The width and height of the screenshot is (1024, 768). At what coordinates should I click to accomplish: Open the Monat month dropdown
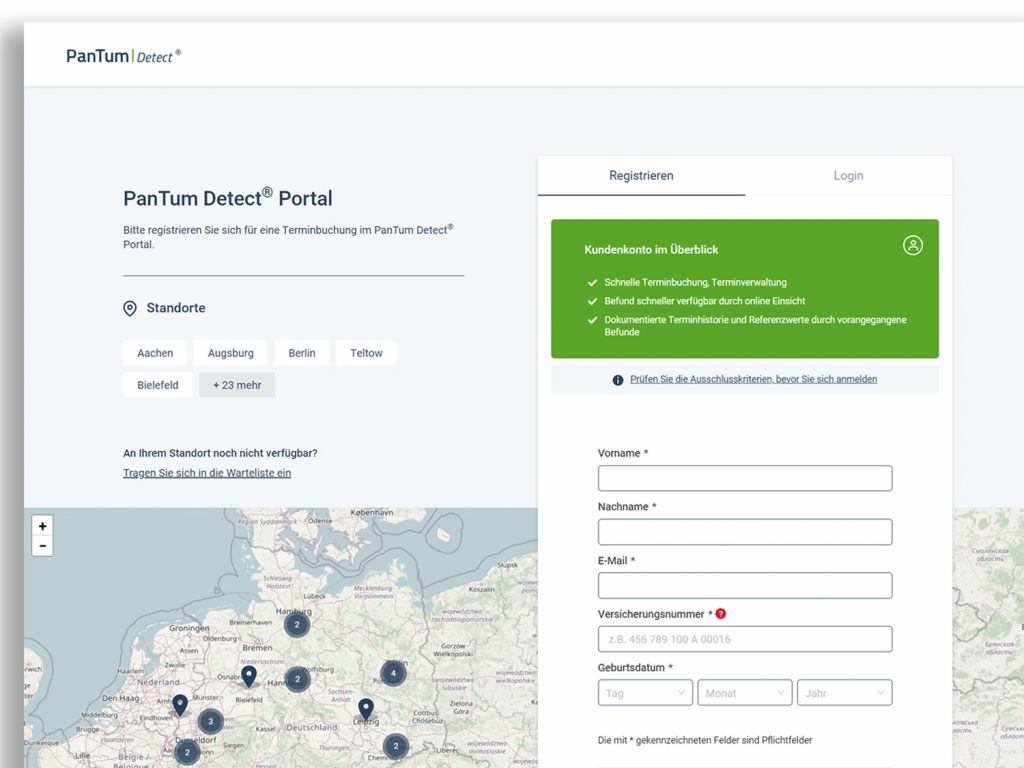[744, 693]
